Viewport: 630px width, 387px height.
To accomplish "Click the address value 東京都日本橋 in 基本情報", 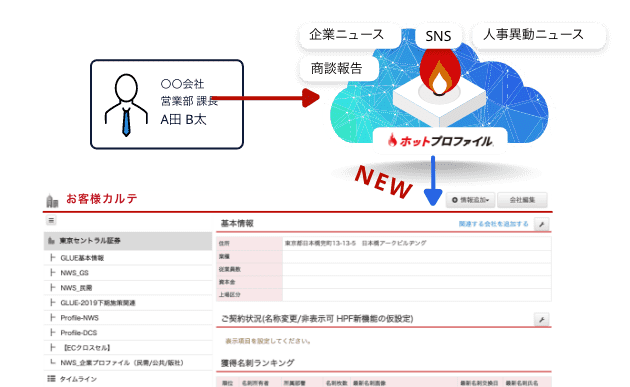I will tap(356, 243).
